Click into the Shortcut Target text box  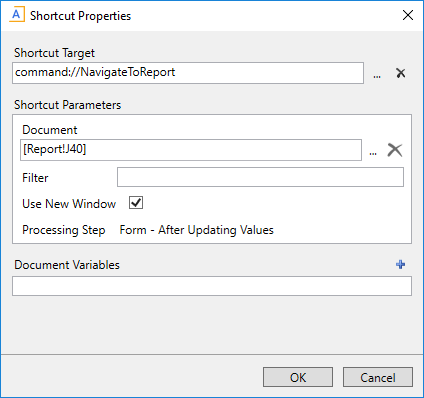click(188, 73)
